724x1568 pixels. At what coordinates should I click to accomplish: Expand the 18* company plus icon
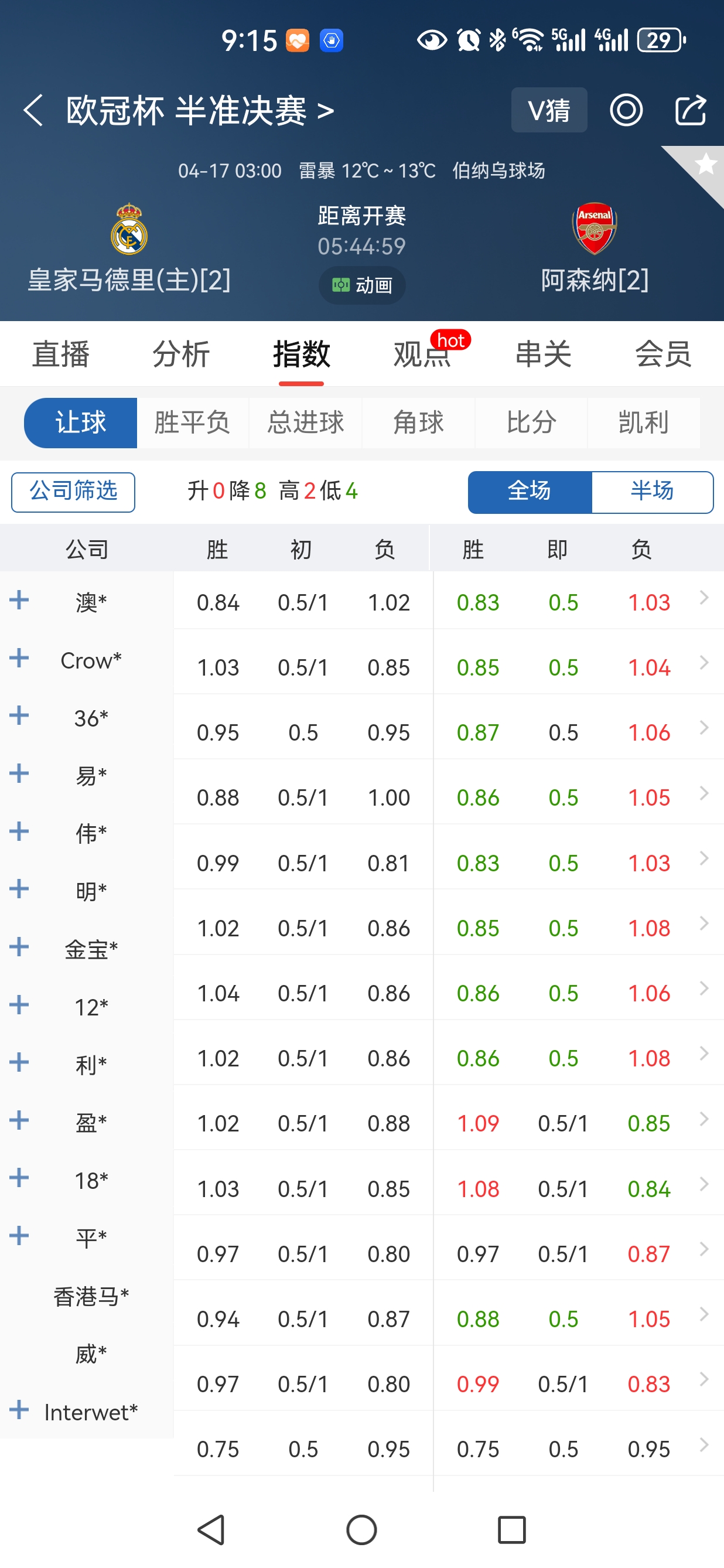click(x=19, y=1178)
